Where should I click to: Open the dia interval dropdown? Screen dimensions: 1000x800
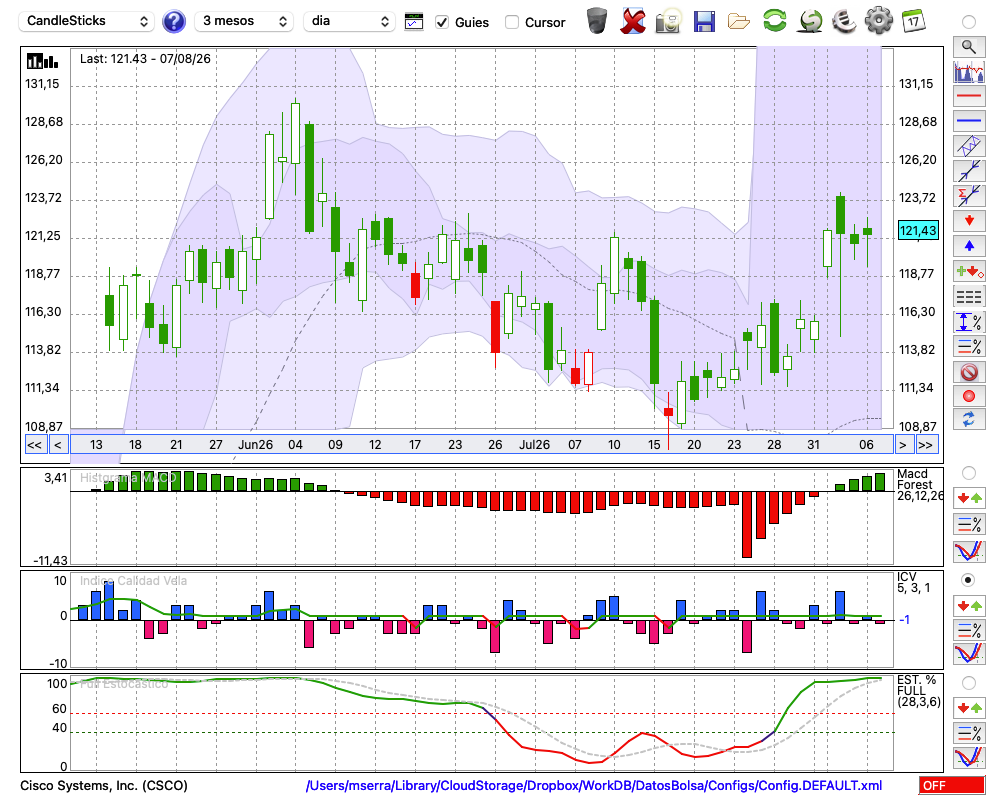(349, 21)
